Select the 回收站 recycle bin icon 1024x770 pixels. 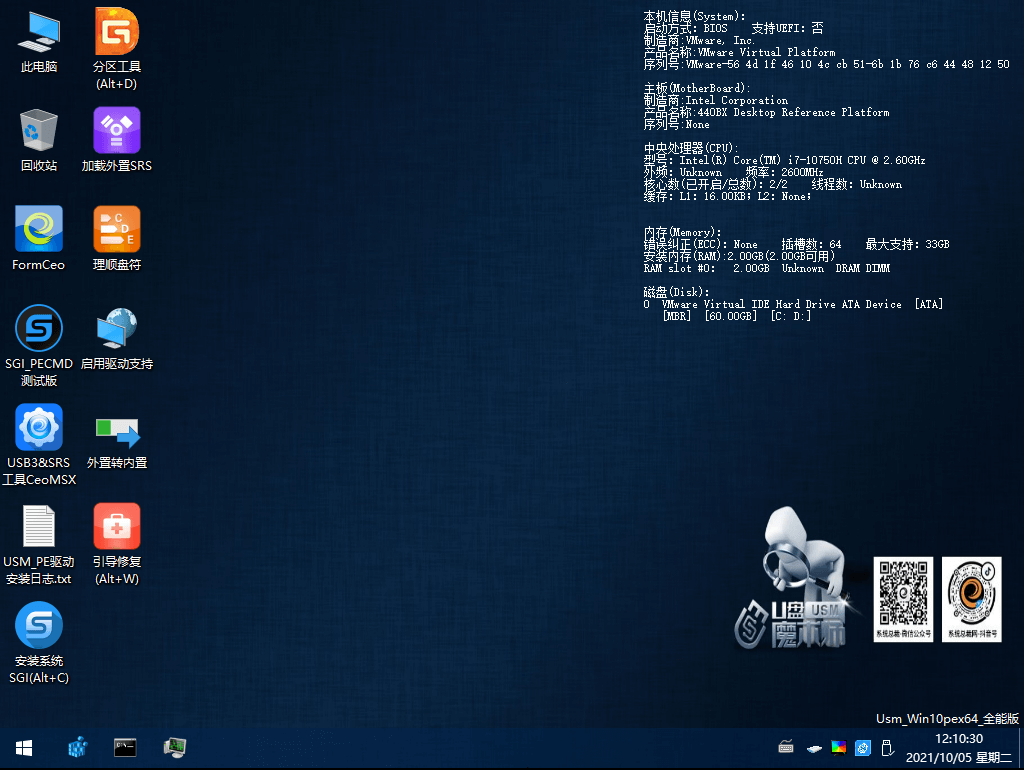coord(39,140)
